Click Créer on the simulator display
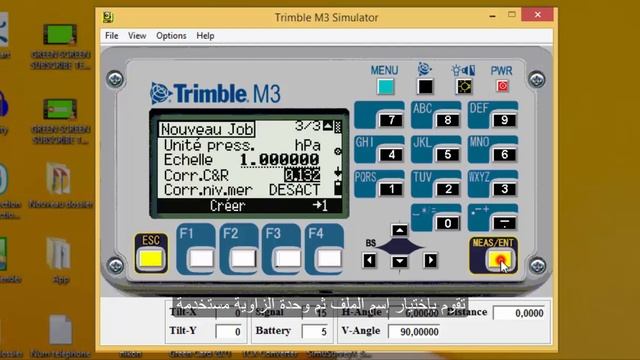 [227, 206]
